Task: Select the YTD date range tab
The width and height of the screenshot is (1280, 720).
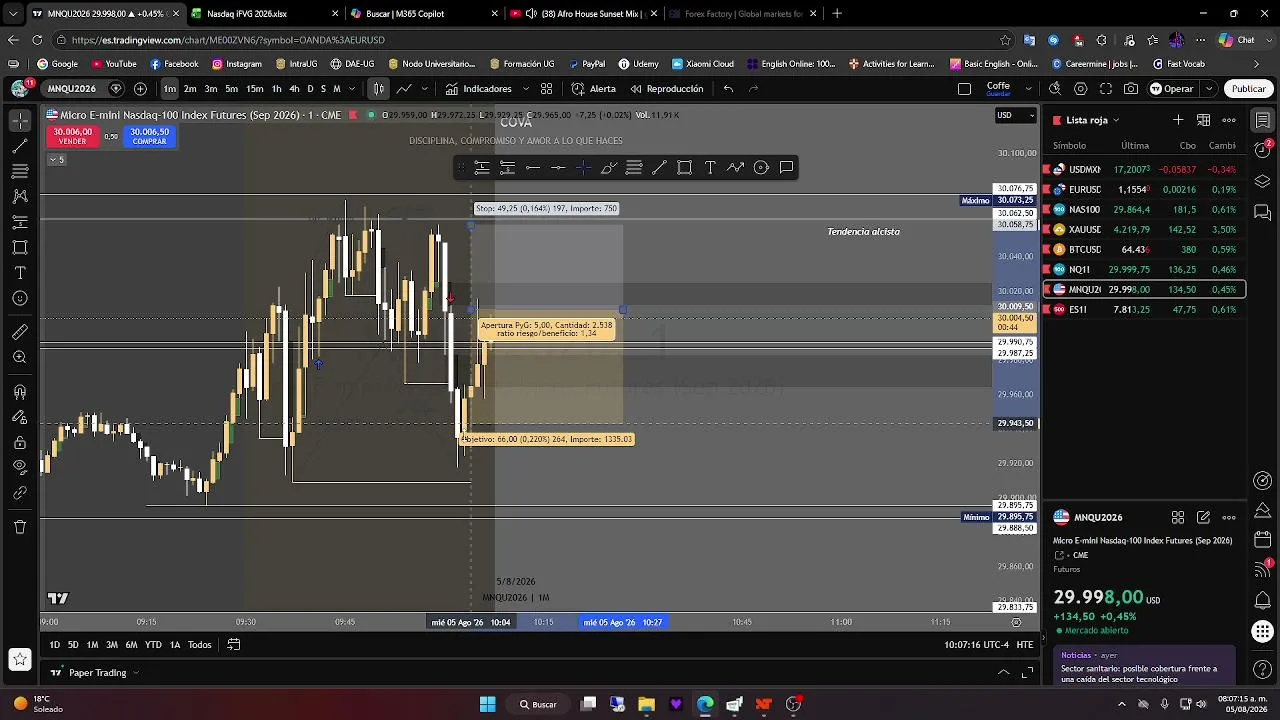Action: tap(153, 645)
